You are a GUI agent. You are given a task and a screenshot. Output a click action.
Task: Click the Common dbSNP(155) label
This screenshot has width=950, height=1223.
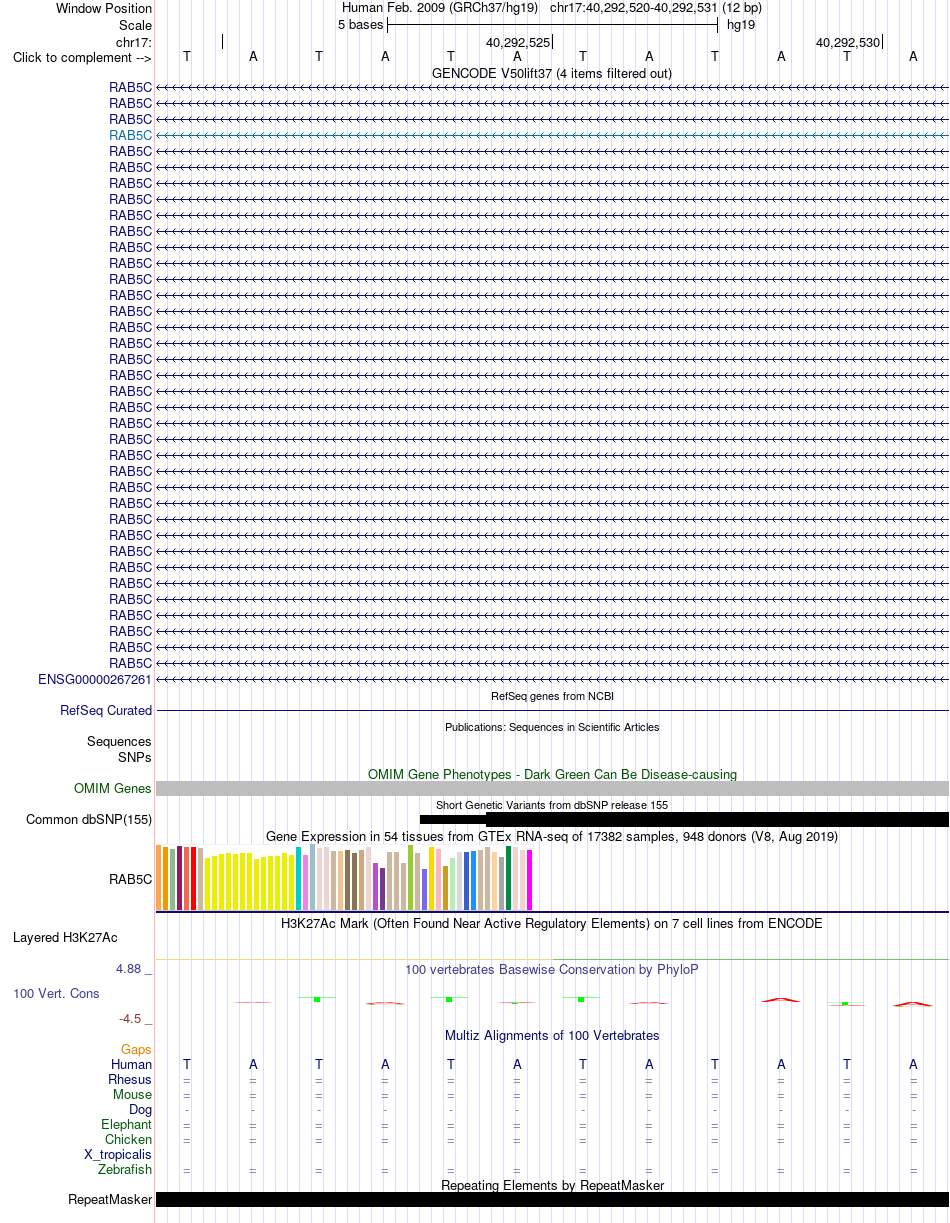click(89, 820)
